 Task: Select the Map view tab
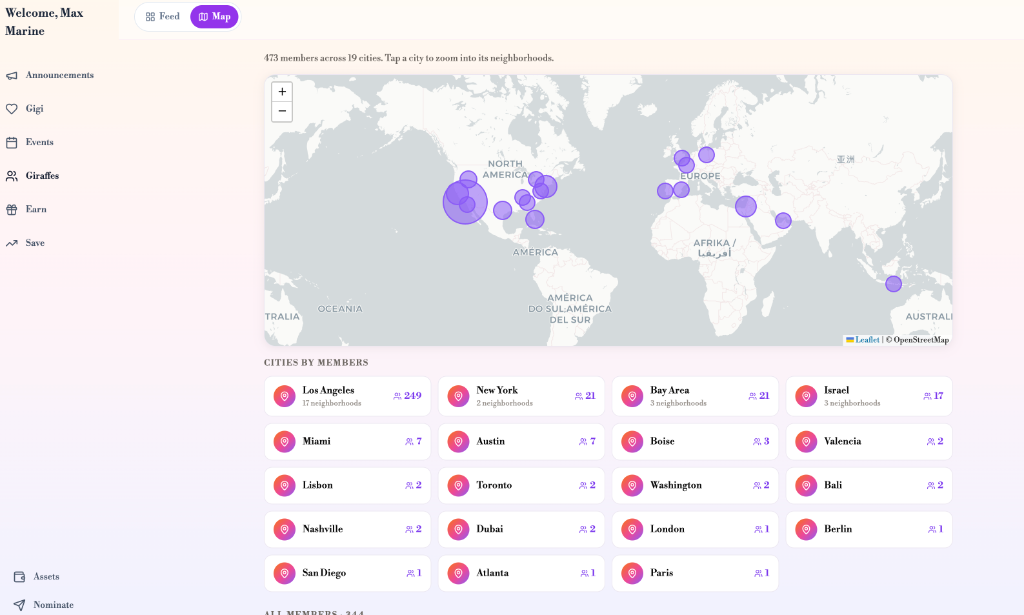[x=214, y=17]
